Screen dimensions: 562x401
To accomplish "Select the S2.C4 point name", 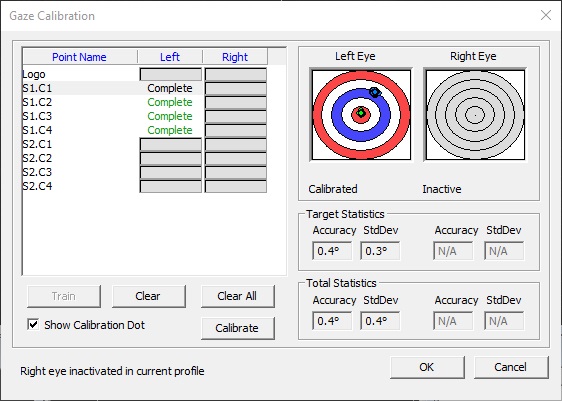I will coord(37,186).
